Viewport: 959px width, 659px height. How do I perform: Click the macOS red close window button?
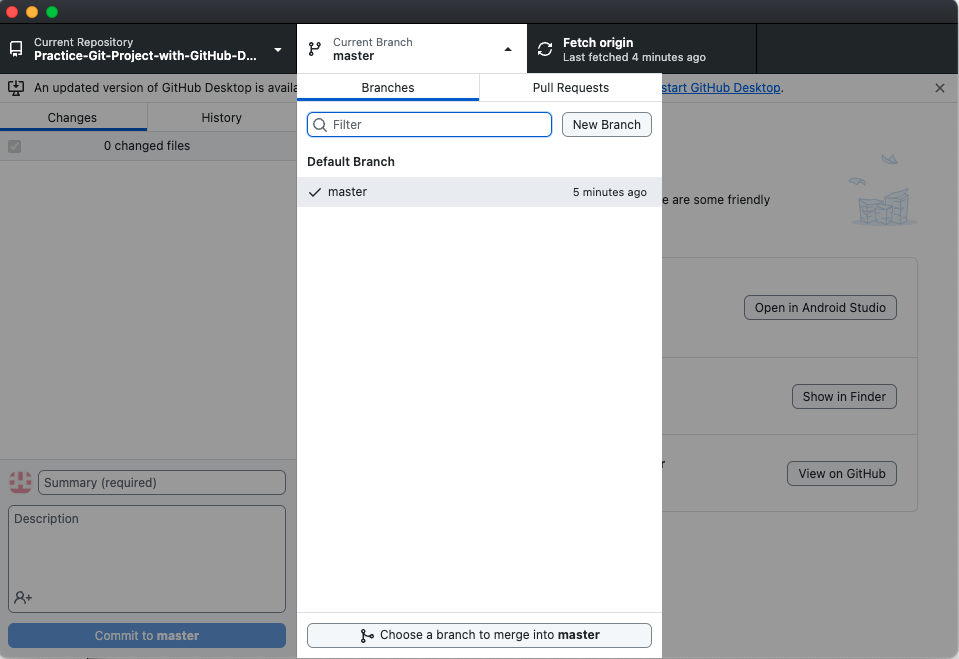click(12, 12)
